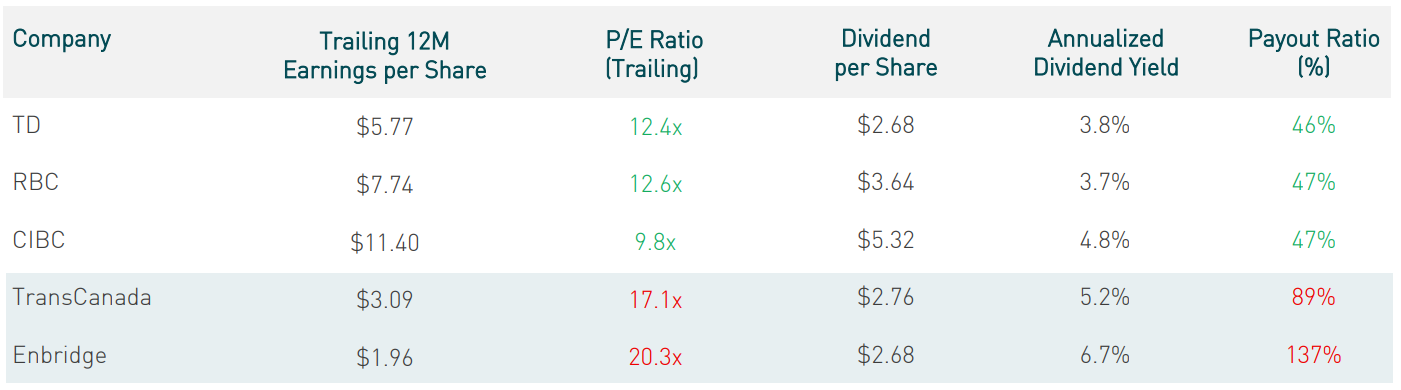Select the $11.40 earnings per share cell

(x=385, y=242)
